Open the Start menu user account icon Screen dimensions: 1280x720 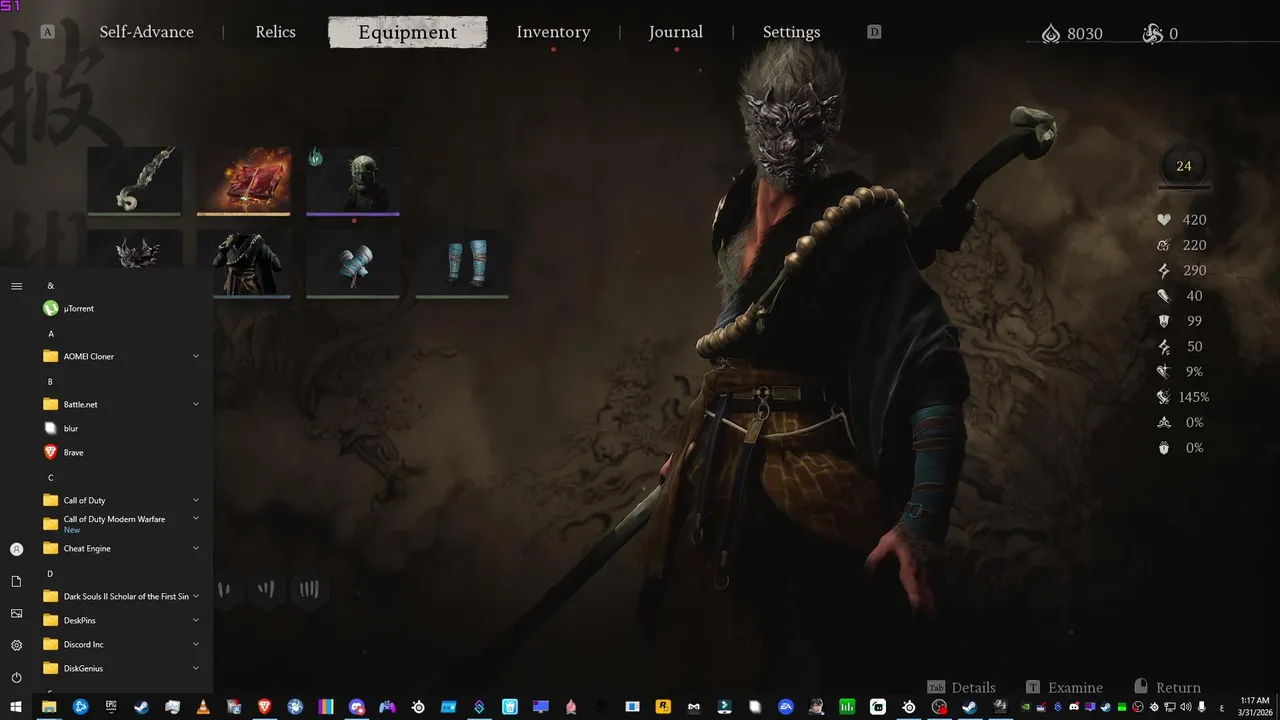point(16,549)
